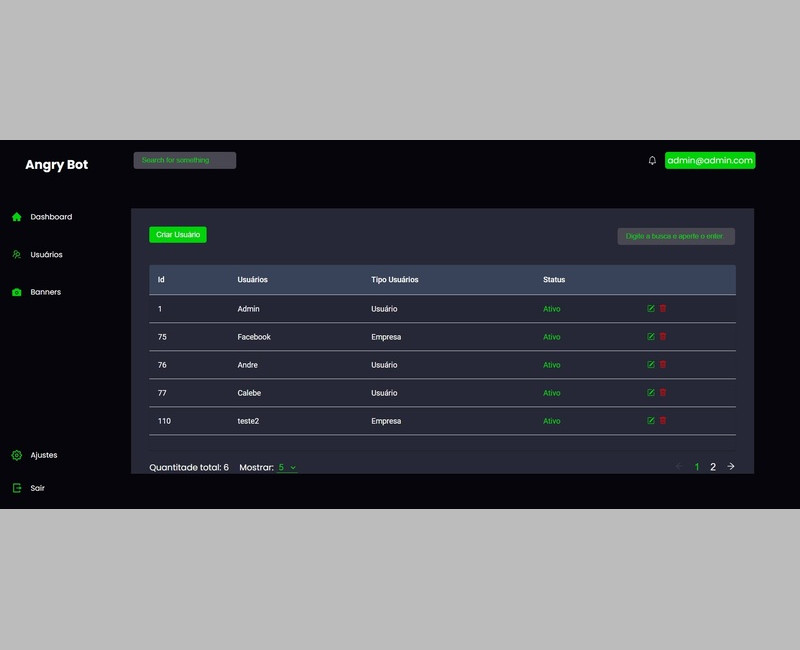
Task: Click edit icon for Admin row
Action: tap(651, 309)
